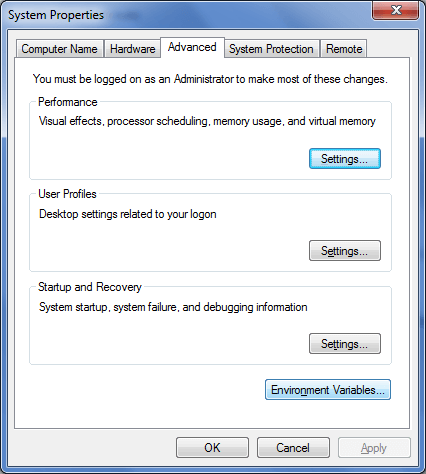Click the User Profiles group label

click(67, 194)
